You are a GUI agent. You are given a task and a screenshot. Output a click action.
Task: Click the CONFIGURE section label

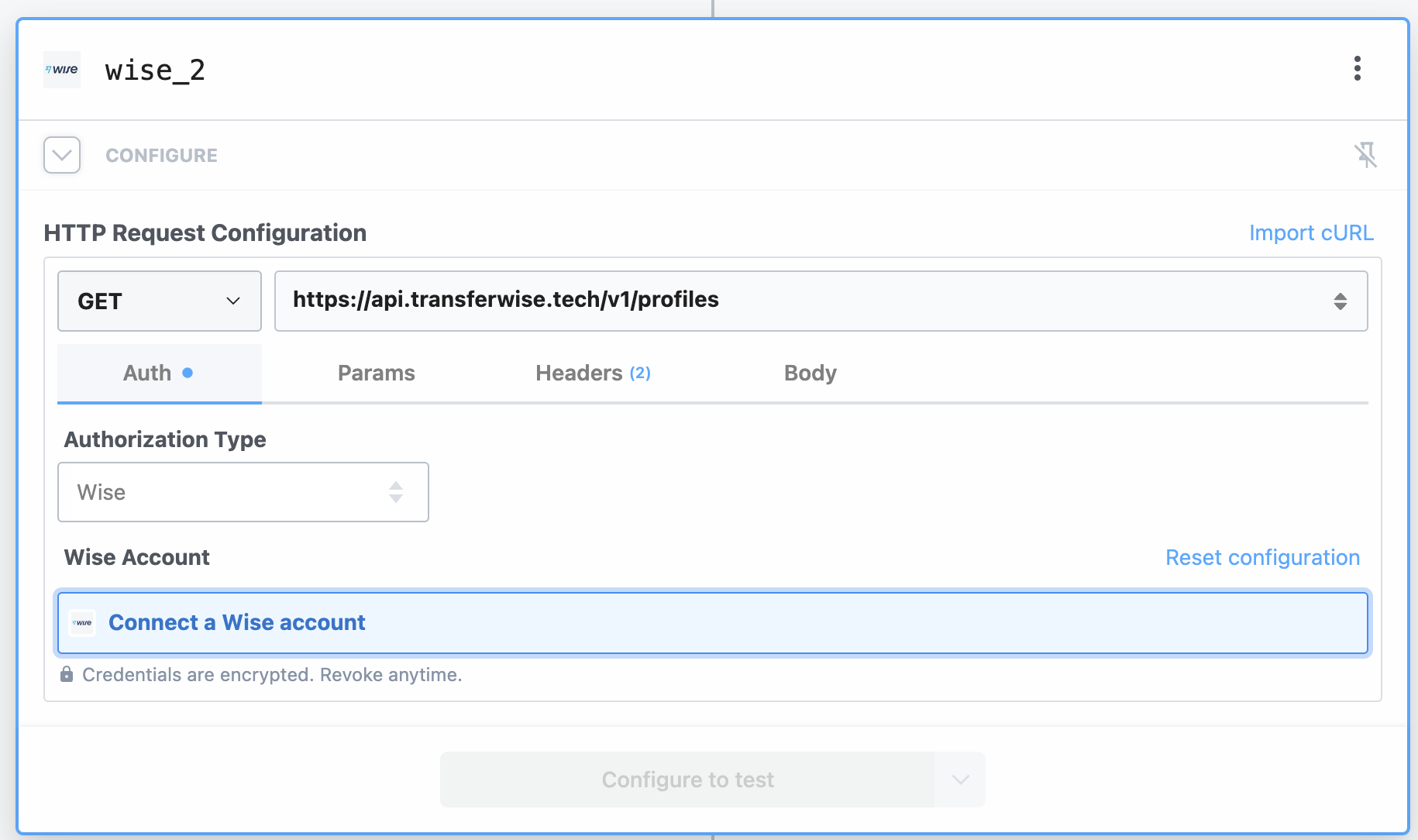161,155
